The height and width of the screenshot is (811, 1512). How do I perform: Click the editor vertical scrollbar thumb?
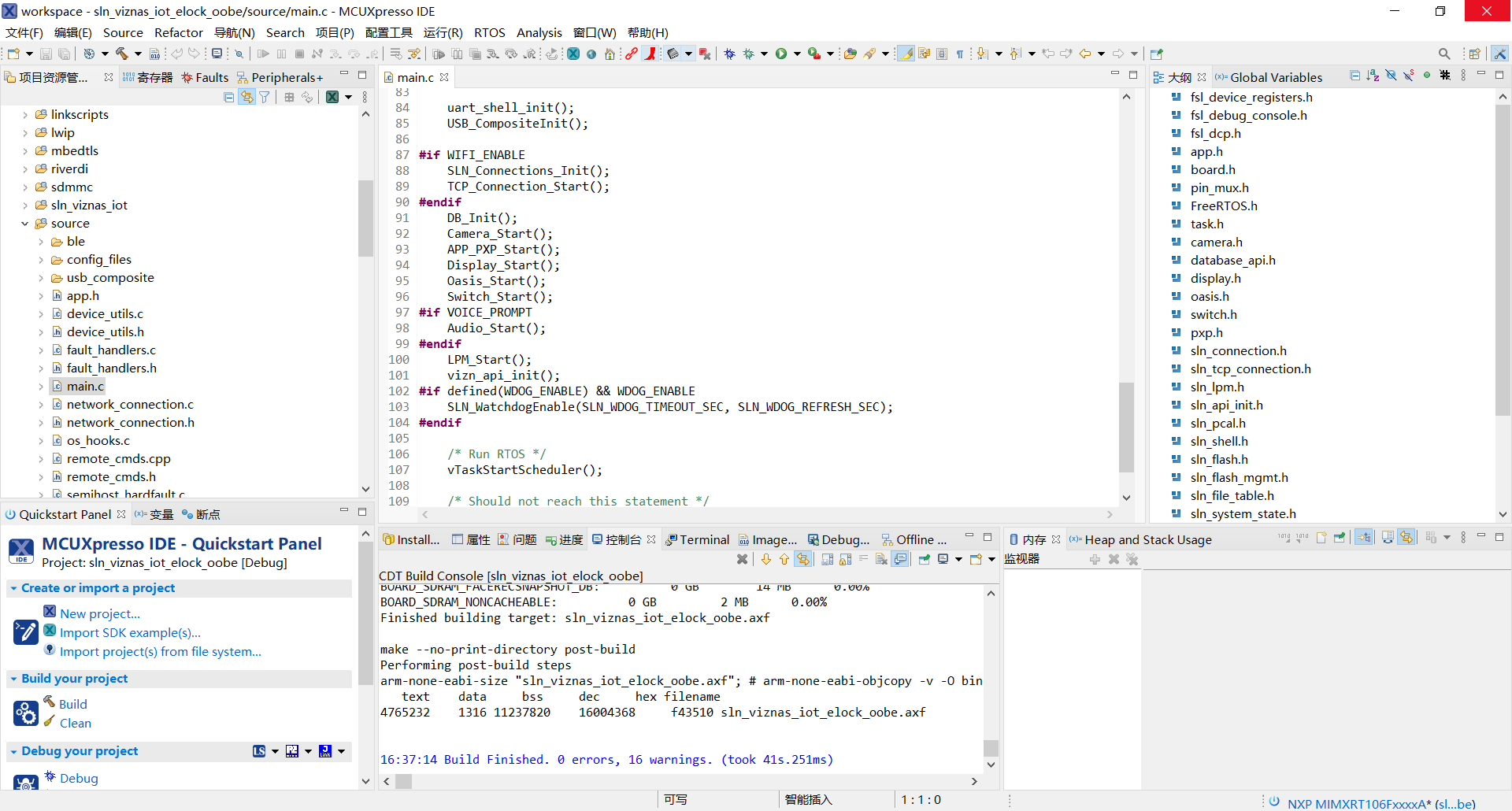(1126, 426)
